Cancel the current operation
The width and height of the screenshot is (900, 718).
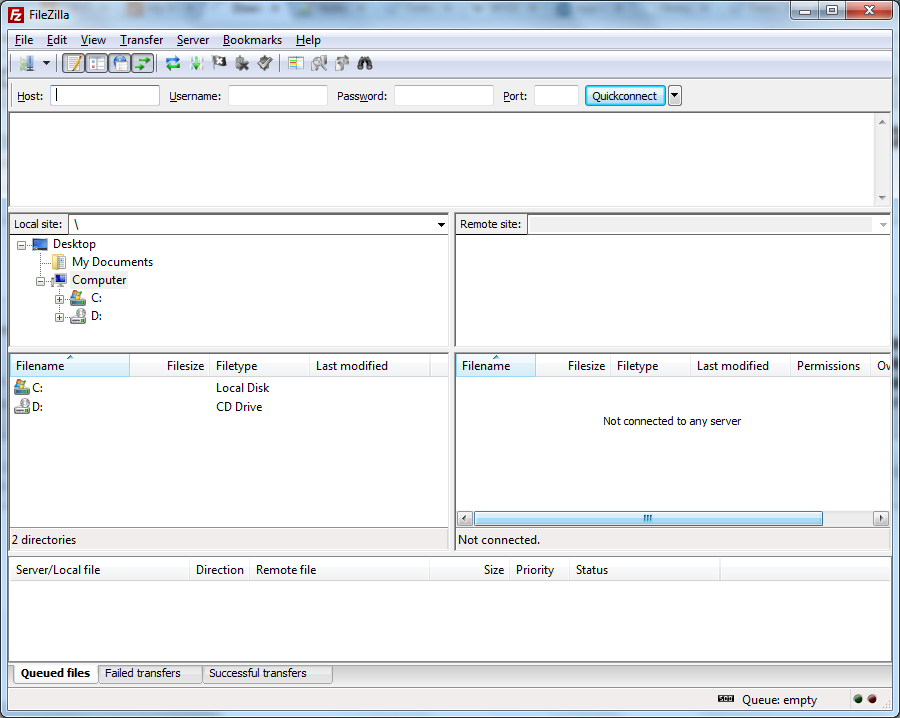point(219,63)
